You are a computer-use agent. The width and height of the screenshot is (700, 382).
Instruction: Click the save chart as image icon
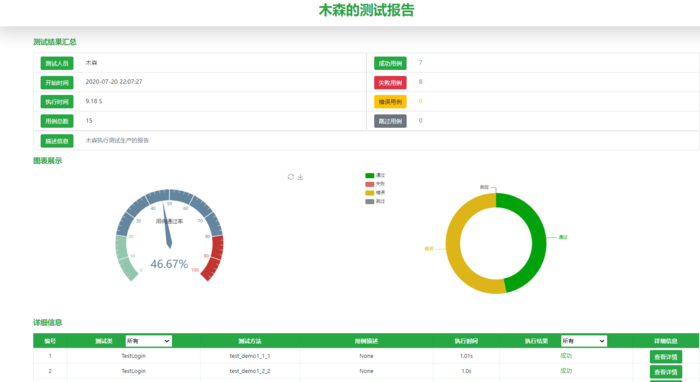tap(300, 177)
